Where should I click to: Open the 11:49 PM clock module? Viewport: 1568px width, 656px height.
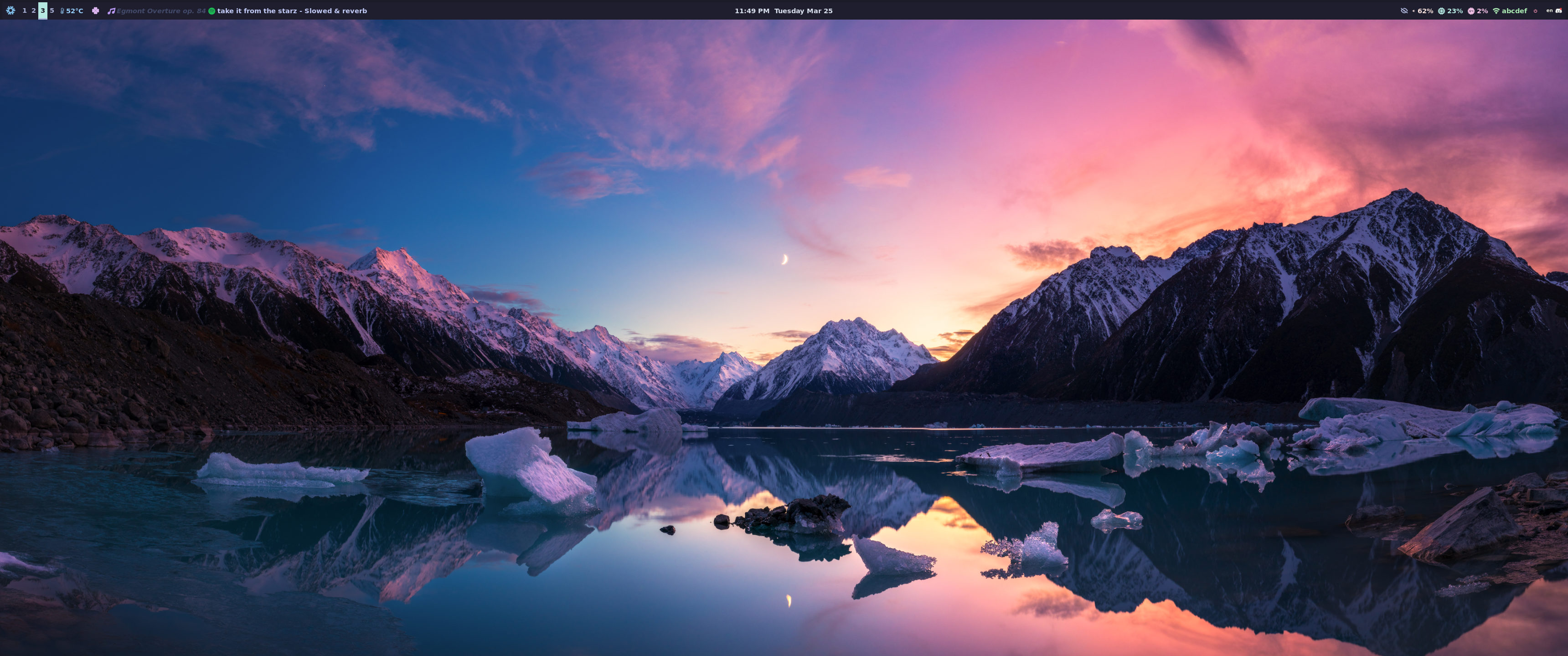pyautogui.click(x=752, y=10)
